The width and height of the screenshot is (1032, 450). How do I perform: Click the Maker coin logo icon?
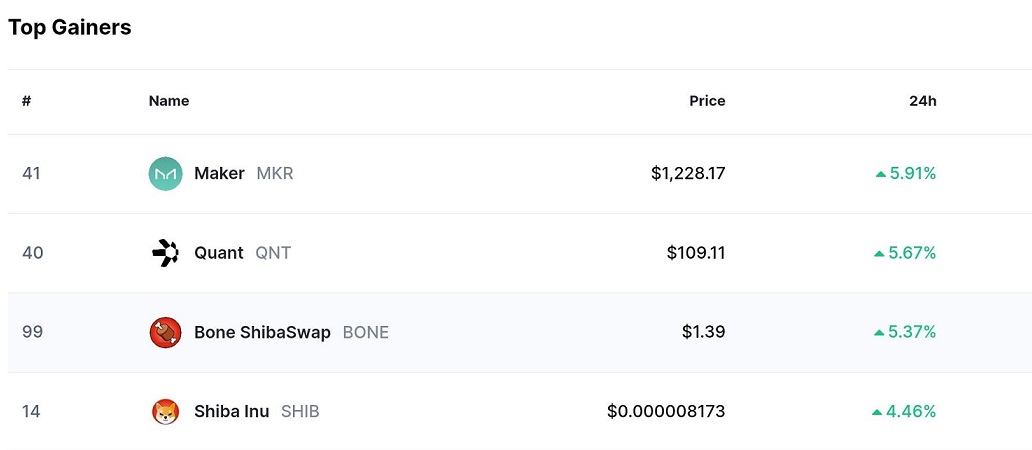165,174
